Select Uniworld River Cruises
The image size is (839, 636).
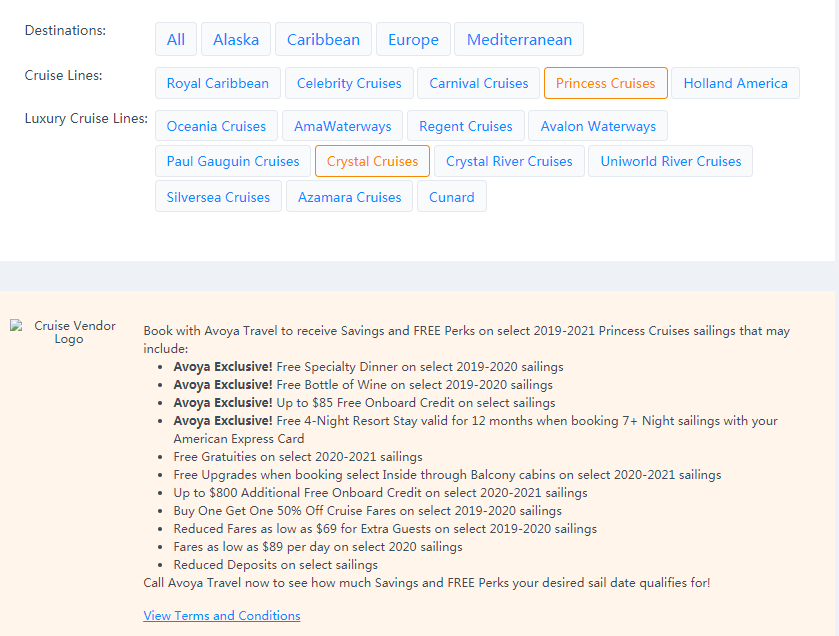670,161
